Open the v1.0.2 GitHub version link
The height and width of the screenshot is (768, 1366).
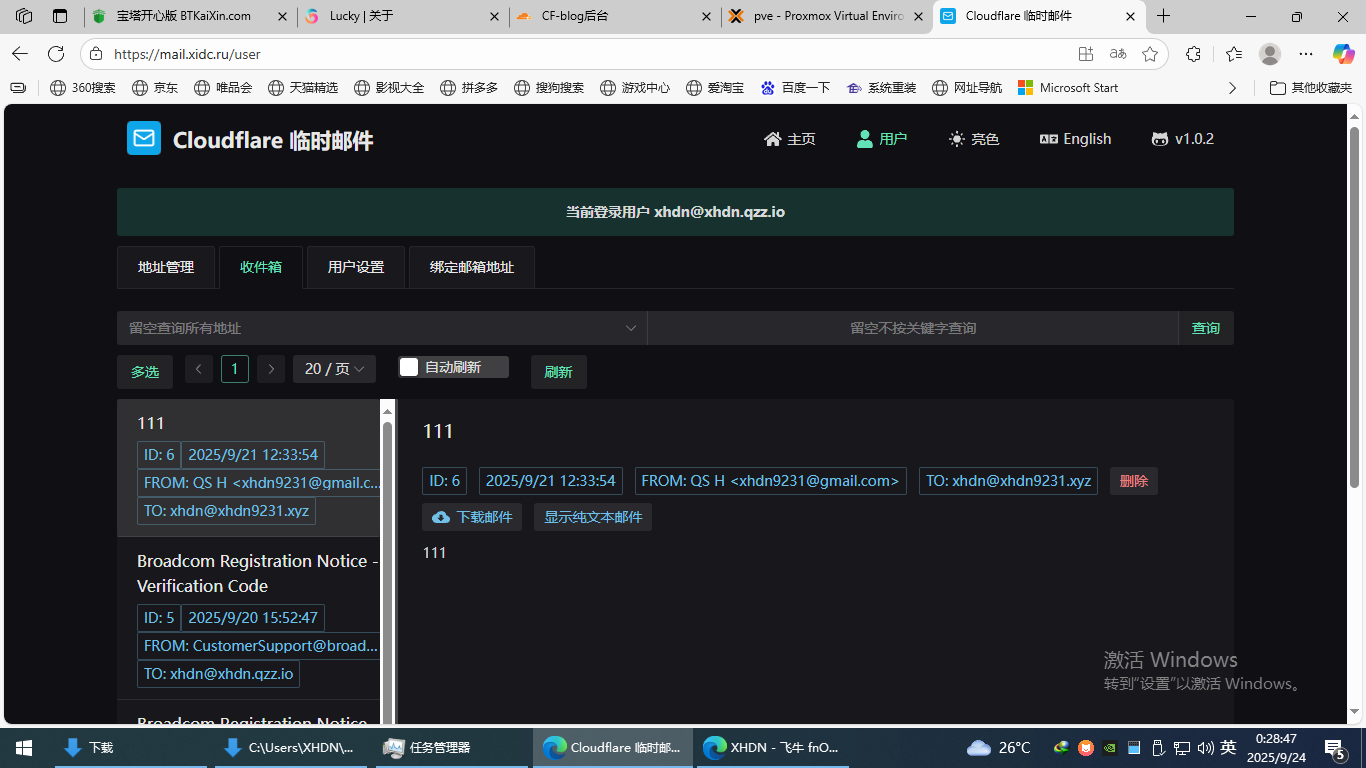pos(1182,139)
